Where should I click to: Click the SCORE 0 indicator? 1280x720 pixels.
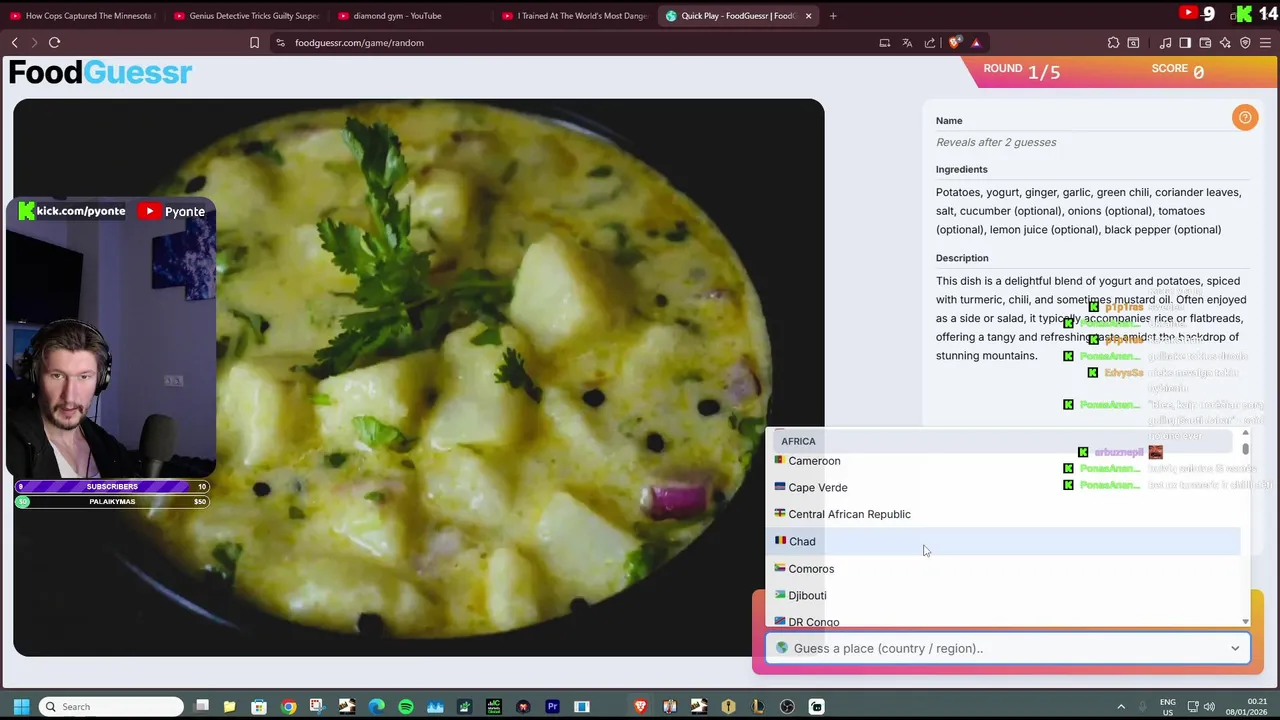click(x=1178, y=71)
